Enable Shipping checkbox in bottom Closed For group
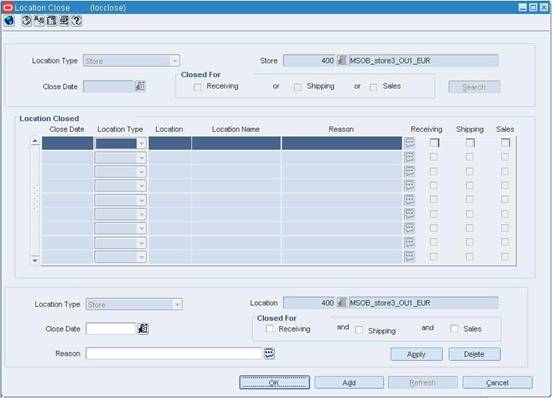552x398 pixels. click(359, 330)
